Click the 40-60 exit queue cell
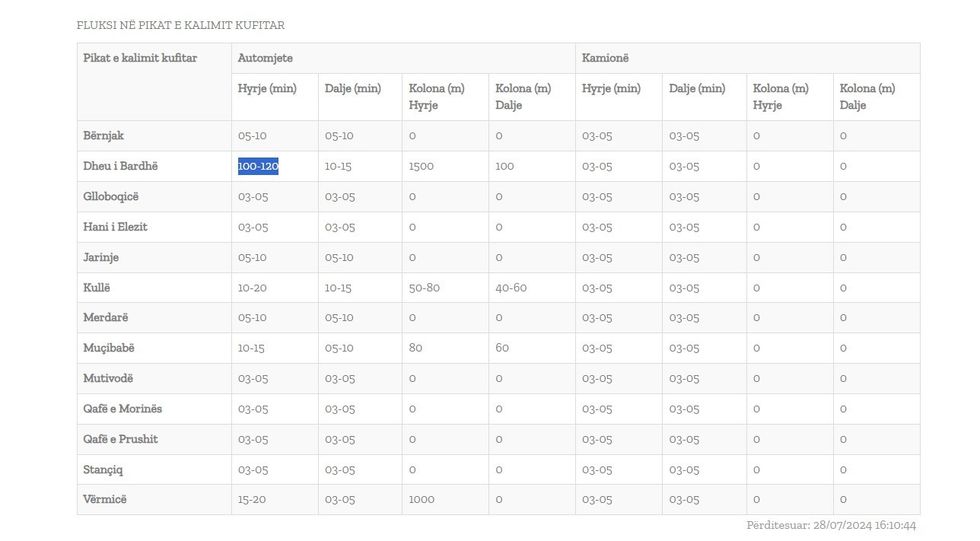Screen dimensions: 980x541 coord(511,288)
